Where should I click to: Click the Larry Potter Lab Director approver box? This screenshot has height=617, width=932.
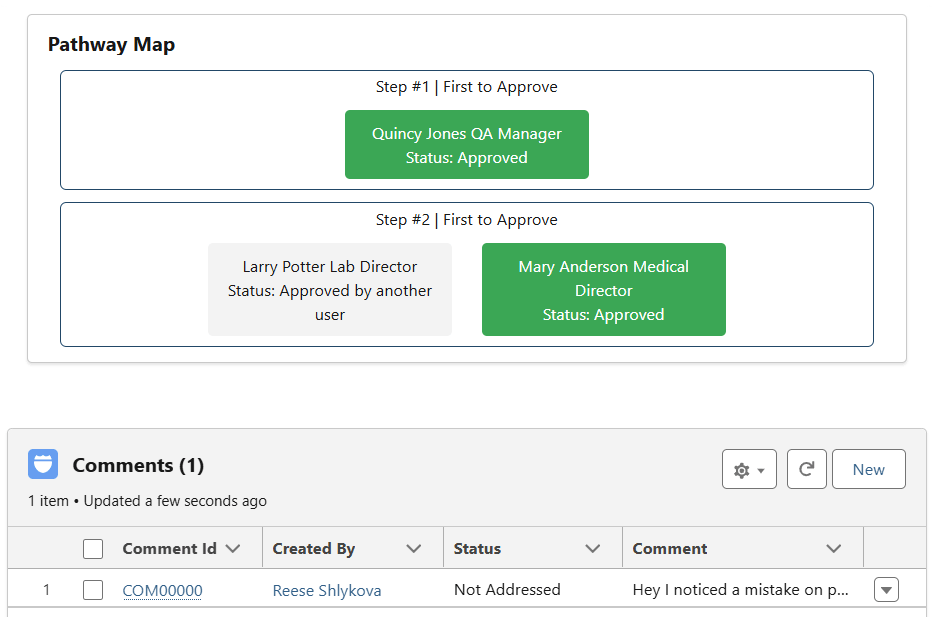330,289
